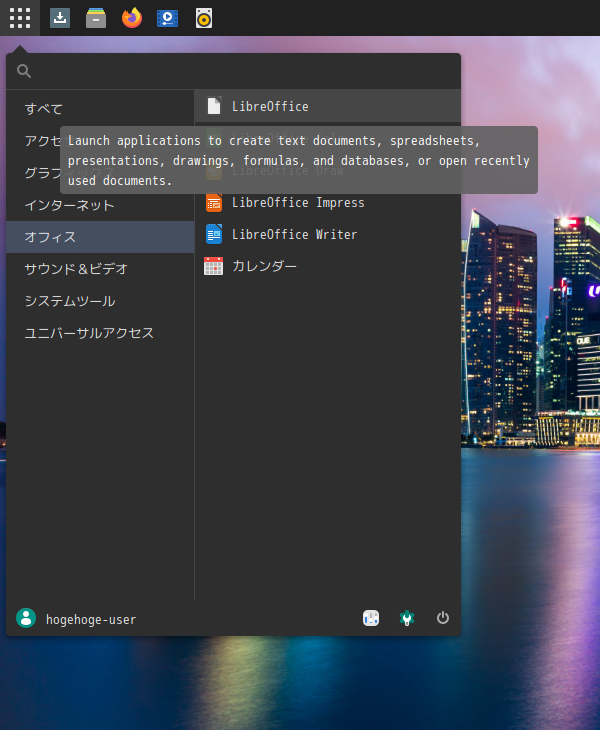The width and height of the screenshot is (600, 730).
Task: Launch LibreOffice Writer
Action: [x=328, y=234]
